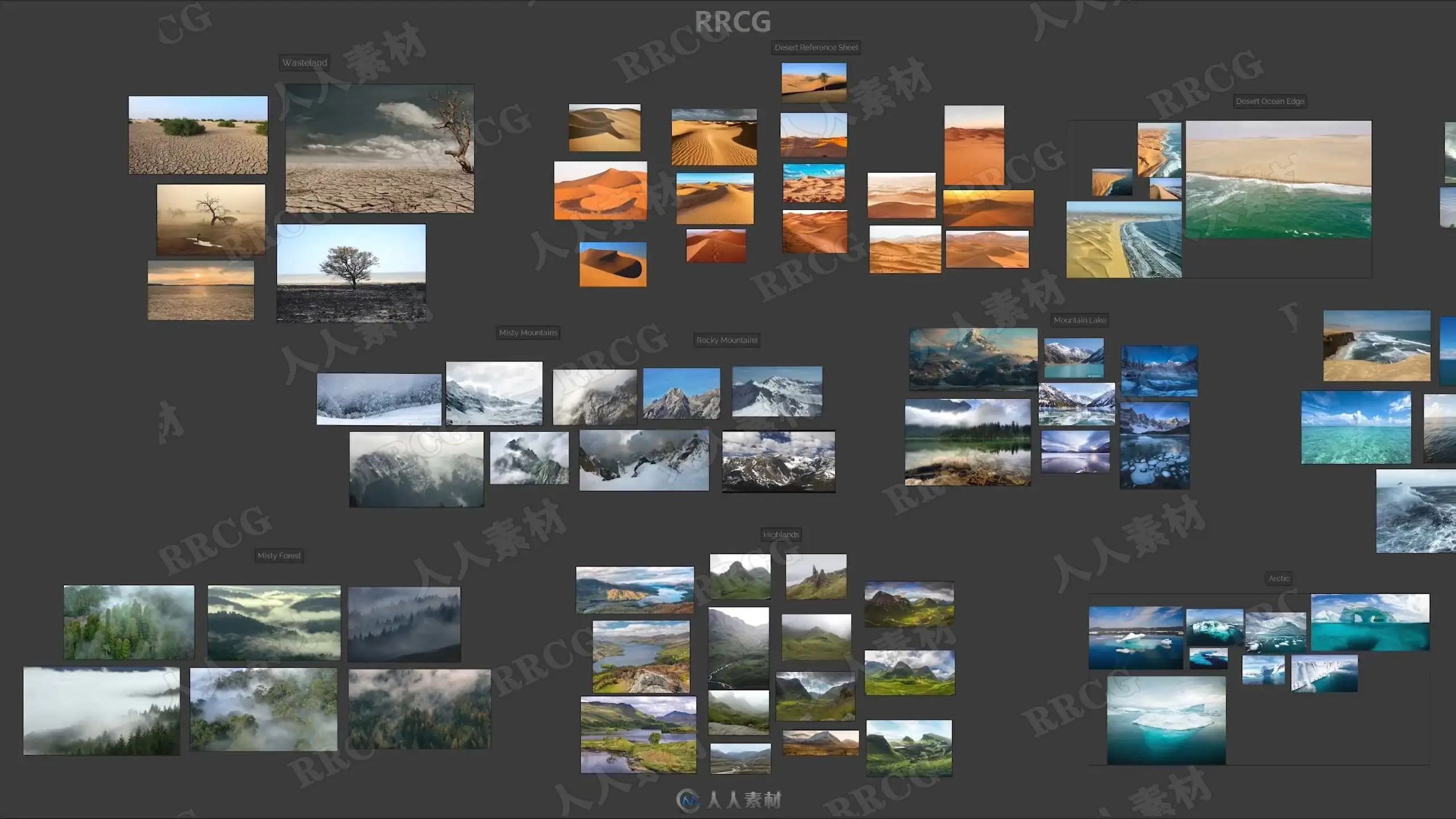Viewport: 1456px width, 819px height.
Task: Select the tall portrait orange desert sunset image
Action: pyautogui.click(x=974, y=145)
